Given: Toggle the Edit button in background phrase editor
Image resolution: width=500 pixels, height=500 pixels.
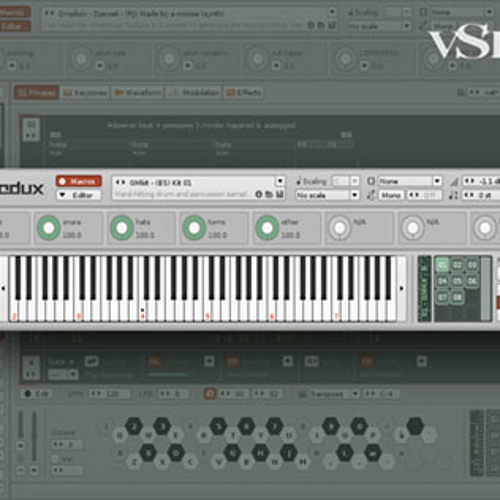Looking at the screenshot, I should tap(37, 394).
